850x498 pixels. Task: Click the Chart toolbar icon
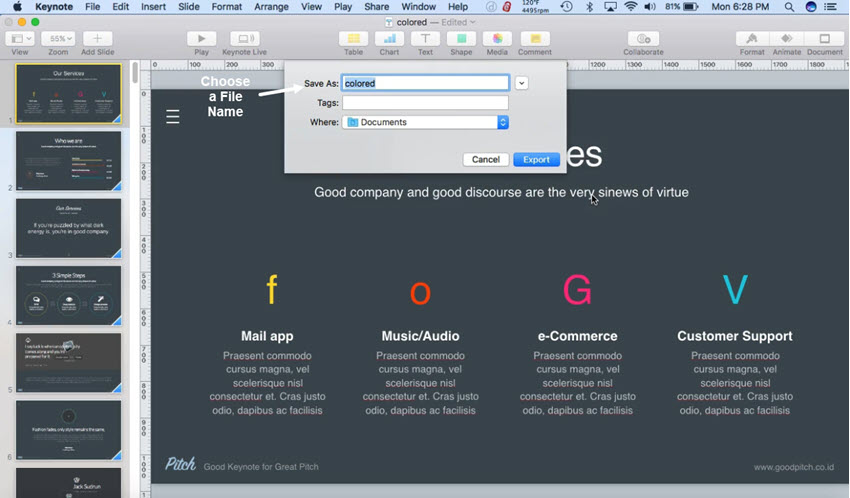pyautogui.click(x=389, y=38)
